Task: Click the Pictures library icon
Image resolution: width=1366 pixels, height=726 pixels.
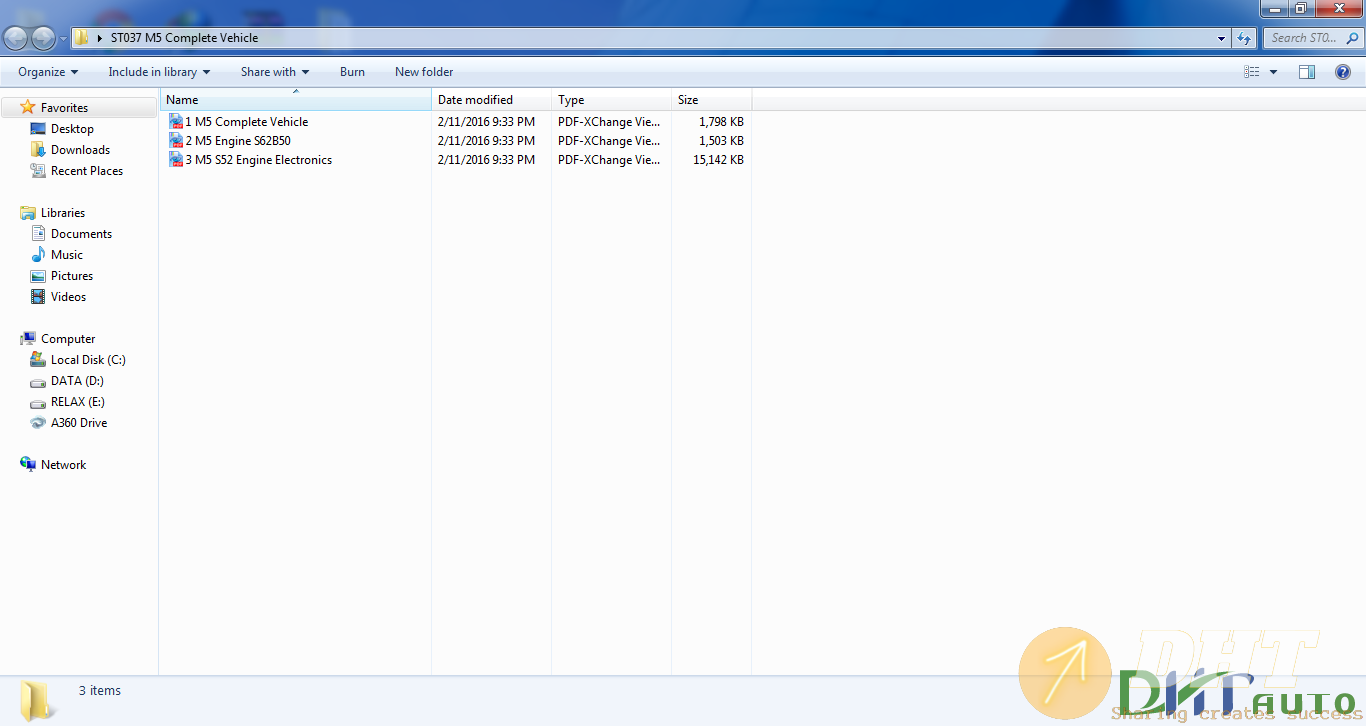Action: [38, 276]
